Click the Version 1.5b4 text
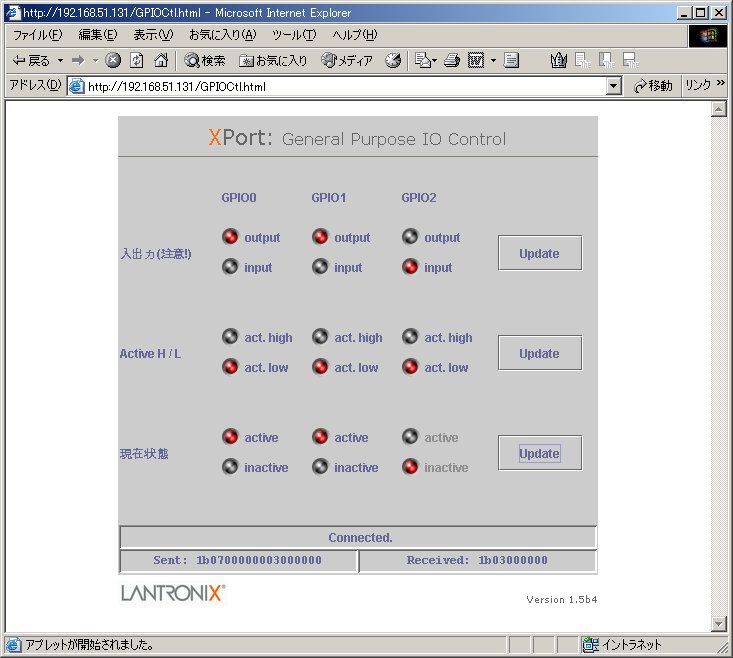Viewport: 733px width, 658px height. [x=561, y=600]
